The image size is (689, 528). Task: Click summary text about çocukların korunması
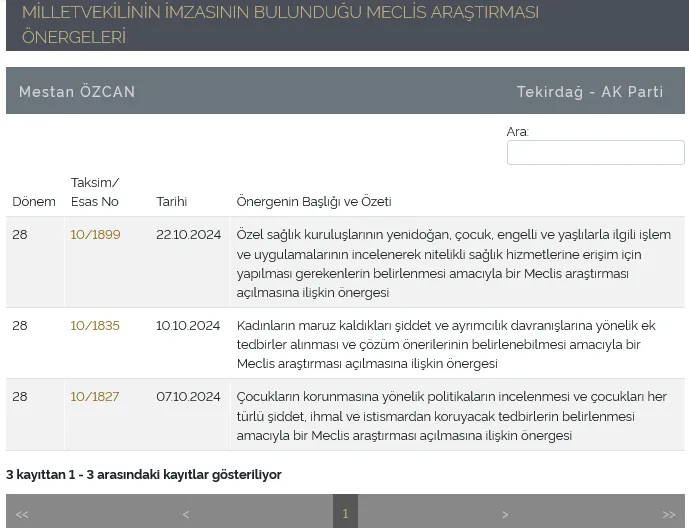pyautogui.click(x=451, y=416)
